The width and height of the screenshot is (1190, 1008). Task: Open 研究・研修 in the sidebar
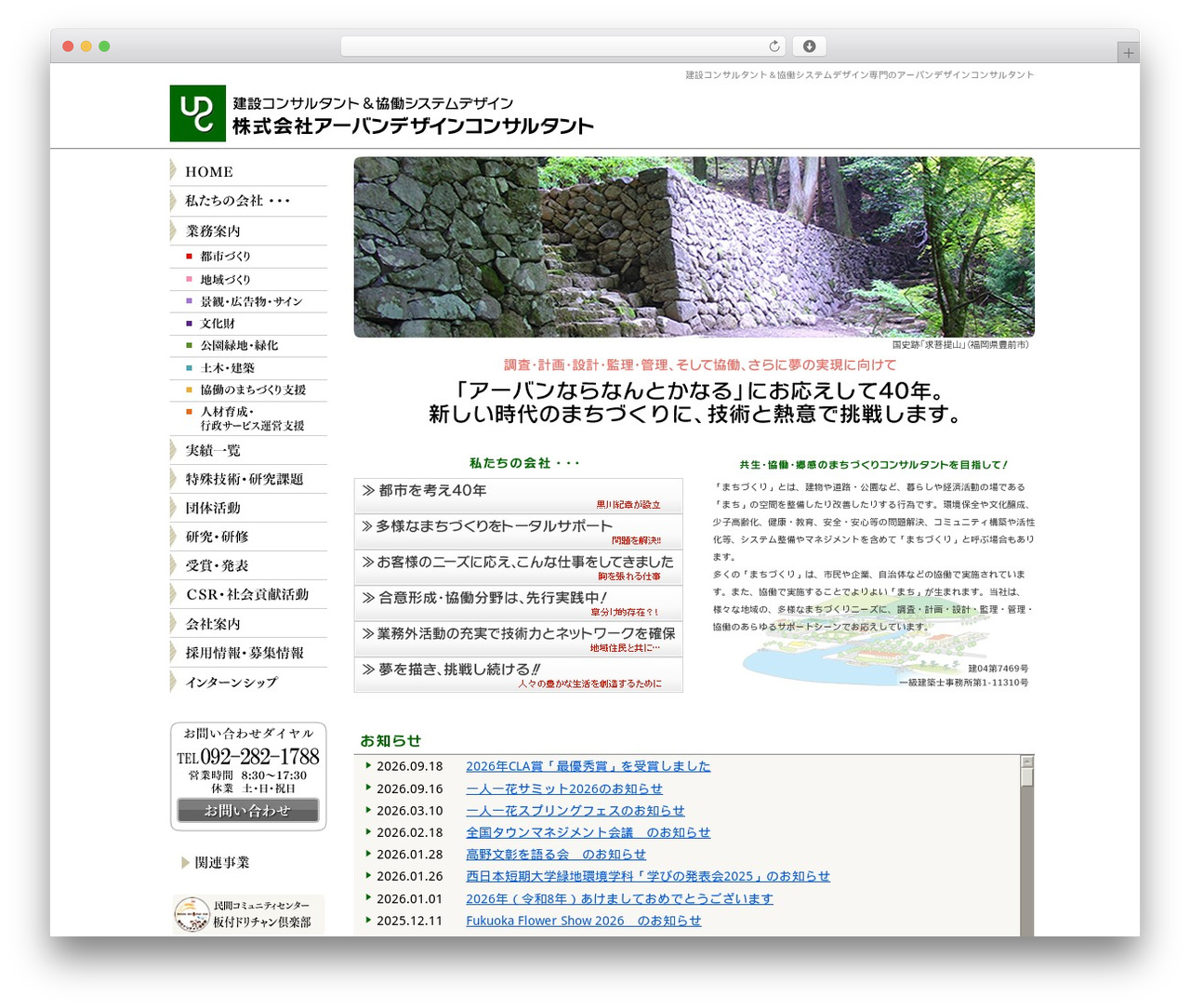point(248,537)
